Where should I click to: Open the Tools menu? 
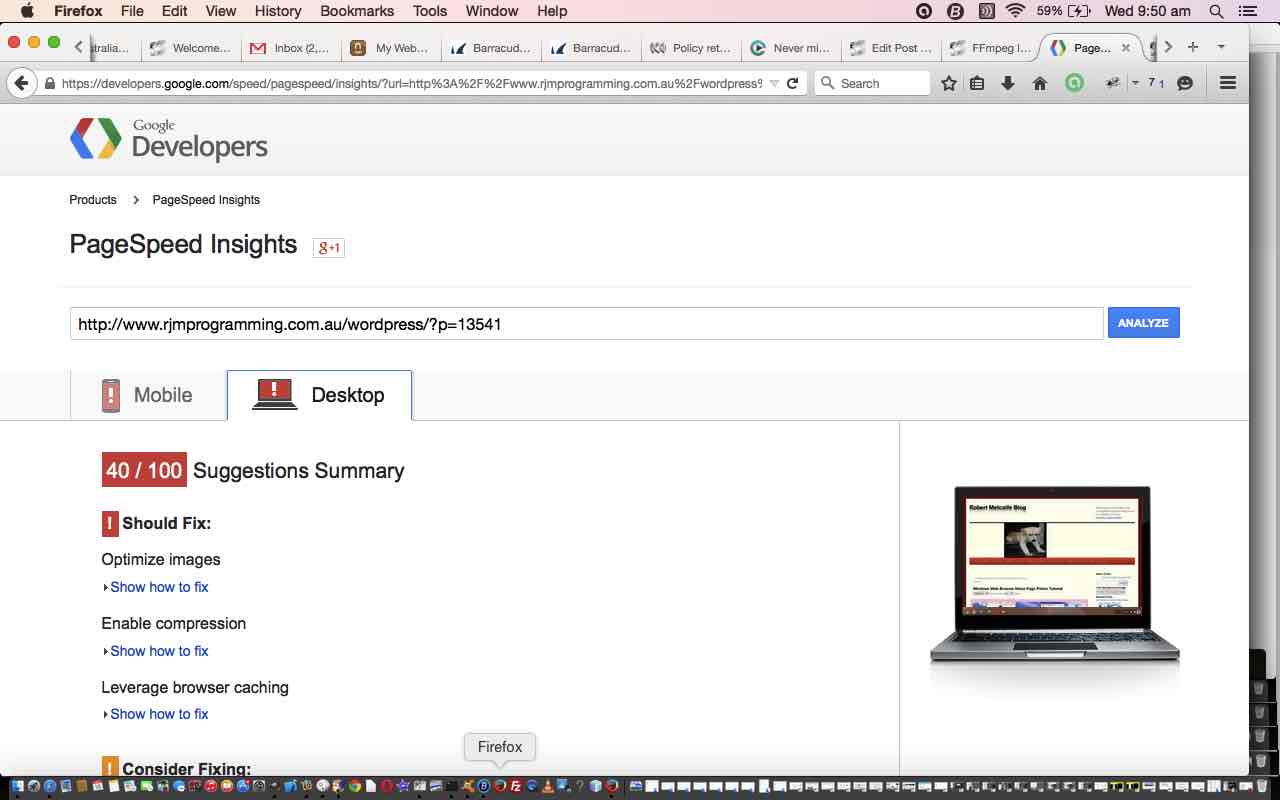(x=430, y=11)
